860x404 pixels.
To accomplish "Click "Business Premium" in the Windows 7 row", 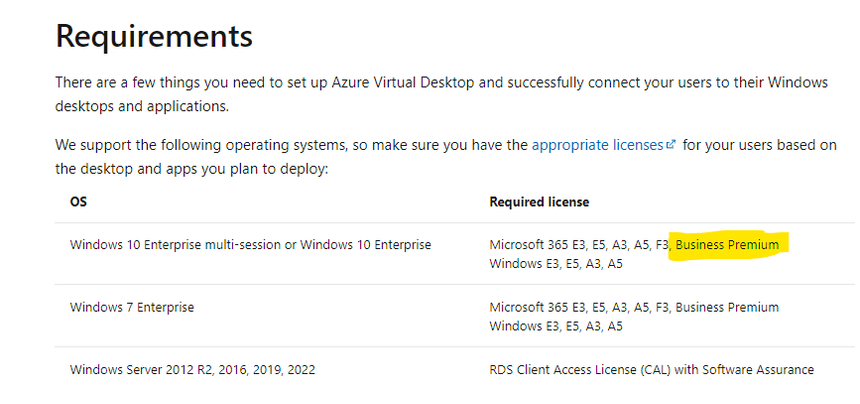I will [727, 307].
